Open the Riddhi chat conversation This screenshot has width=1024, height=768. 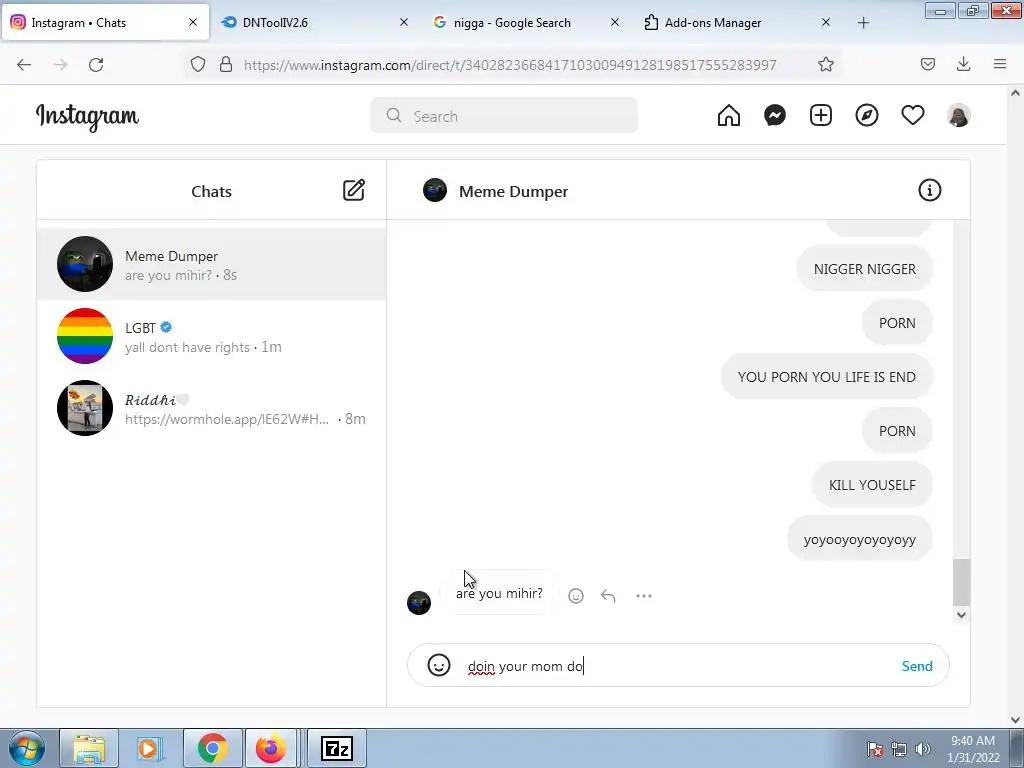pyautogui.click(x=212, y=408)
